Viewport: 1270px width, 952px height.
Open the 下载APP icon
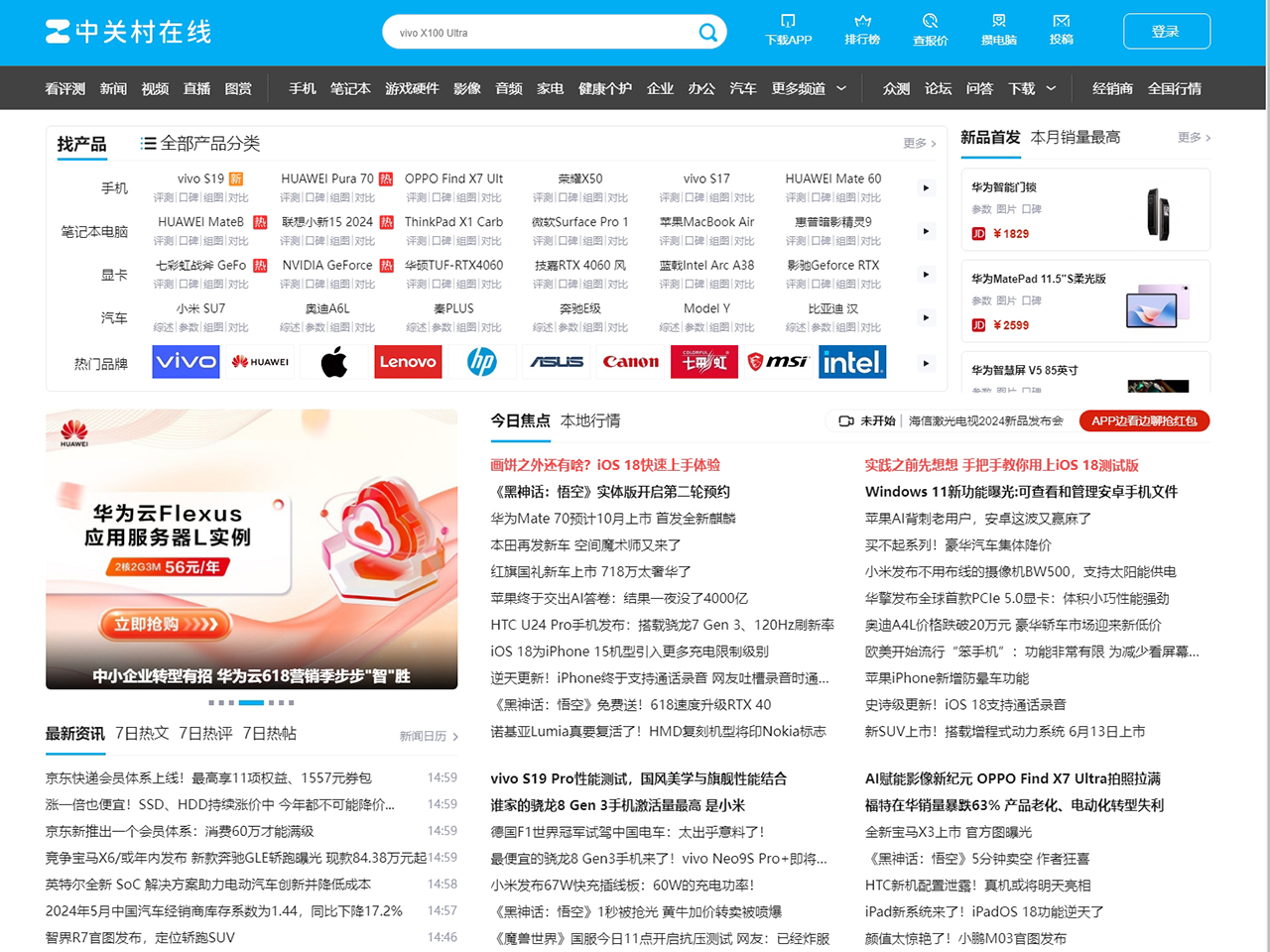[788, 22]
